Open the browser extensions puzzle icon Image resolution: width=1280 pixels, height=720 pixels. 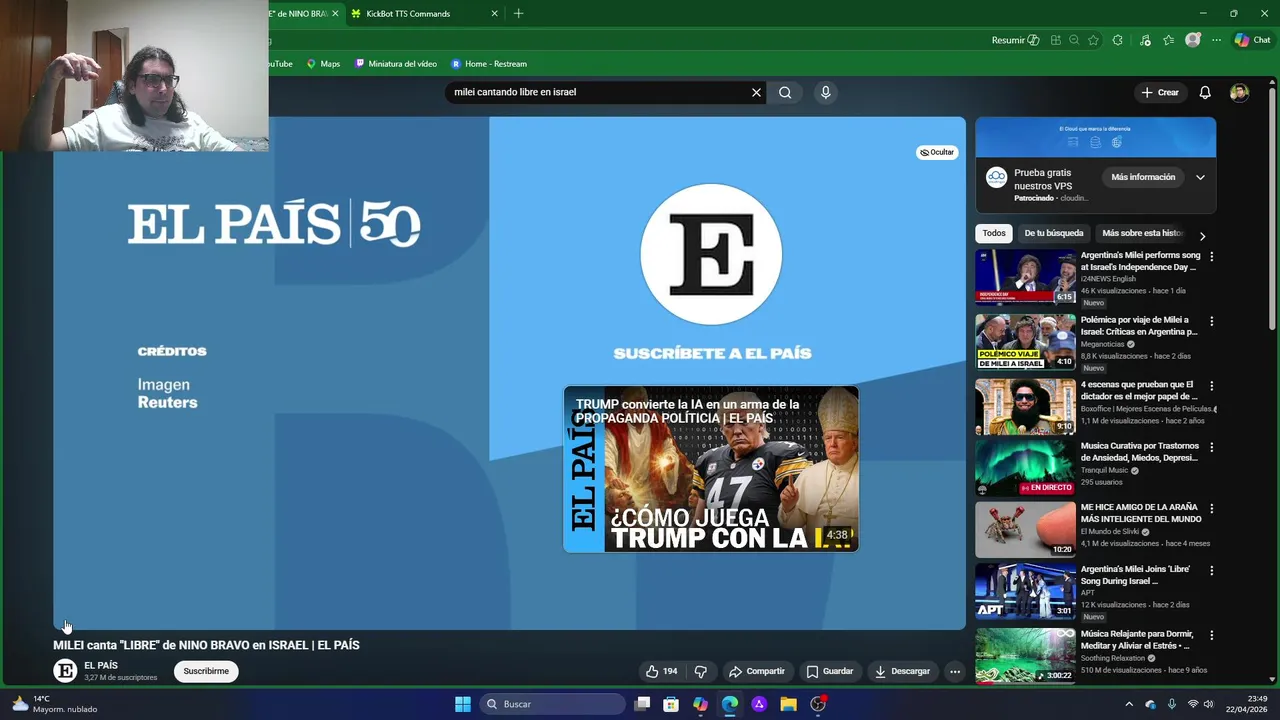tap(1118, 40)
